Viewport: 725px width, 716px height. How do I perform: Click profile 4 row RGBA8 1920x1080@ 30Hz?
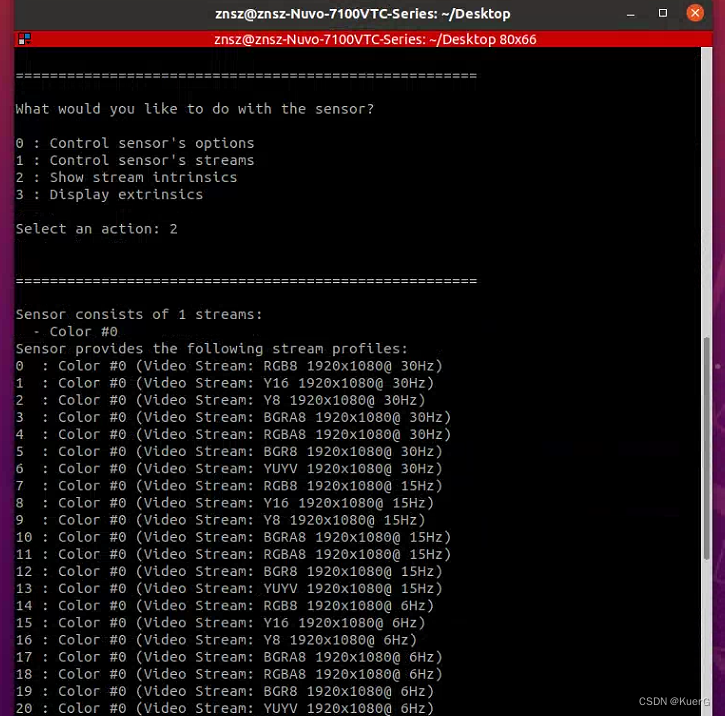click(233, 434)
